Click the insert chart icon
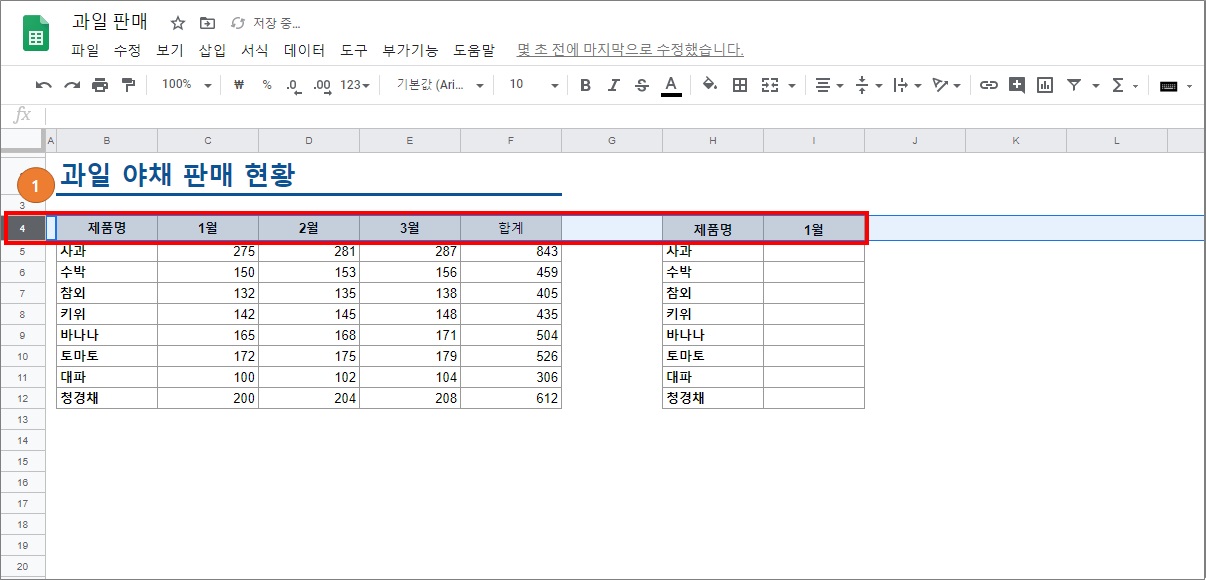 (x=1045, y=86)
